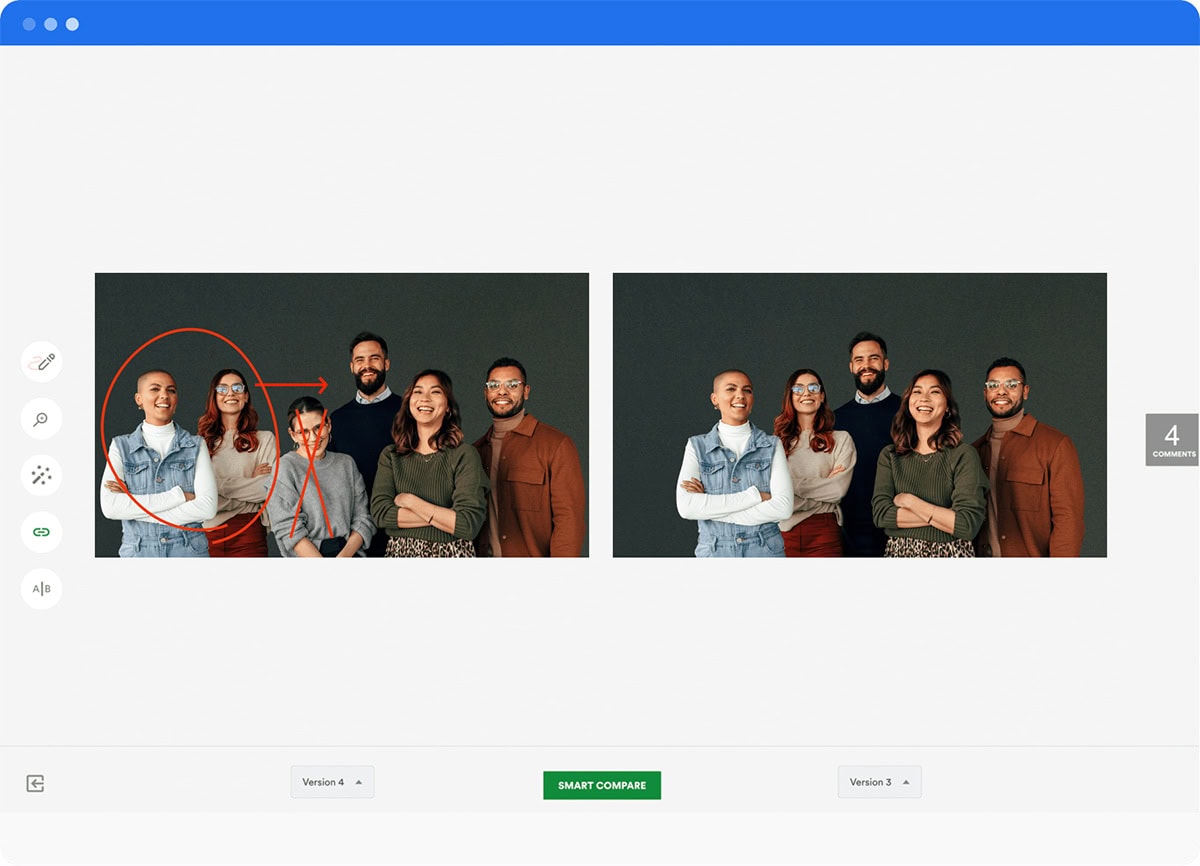Select the annotation pencil tool
This screenshot has height=866, width=1200.
(x=40, y=362)
